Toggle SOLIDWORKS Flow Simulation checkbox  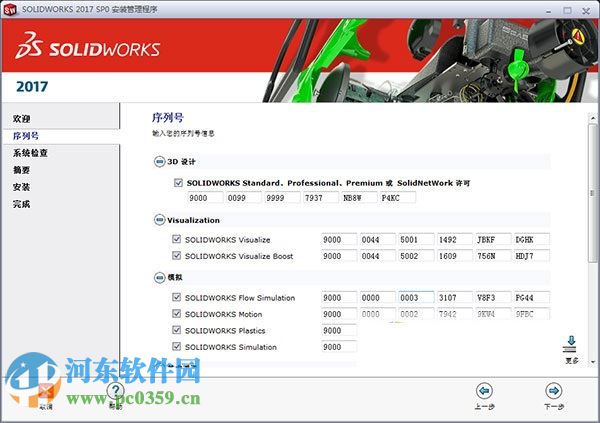[176, 297]
